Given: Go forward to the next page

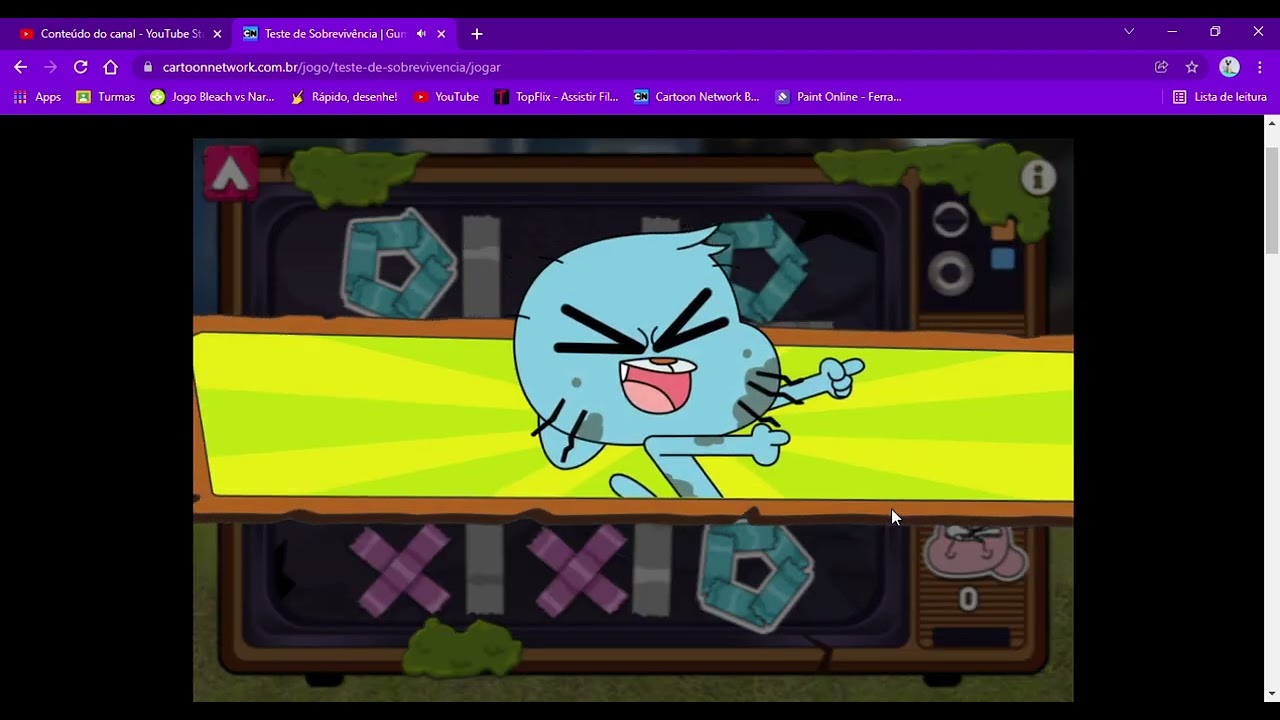Looking at the screenshot, I should point(51,67).
